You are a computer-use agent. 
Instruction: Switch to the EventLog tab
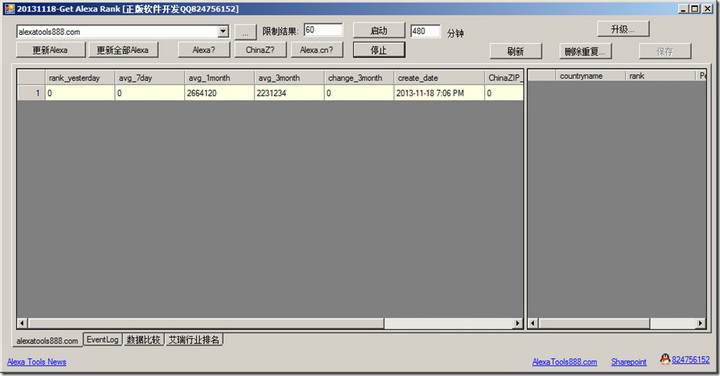point(102,340)
